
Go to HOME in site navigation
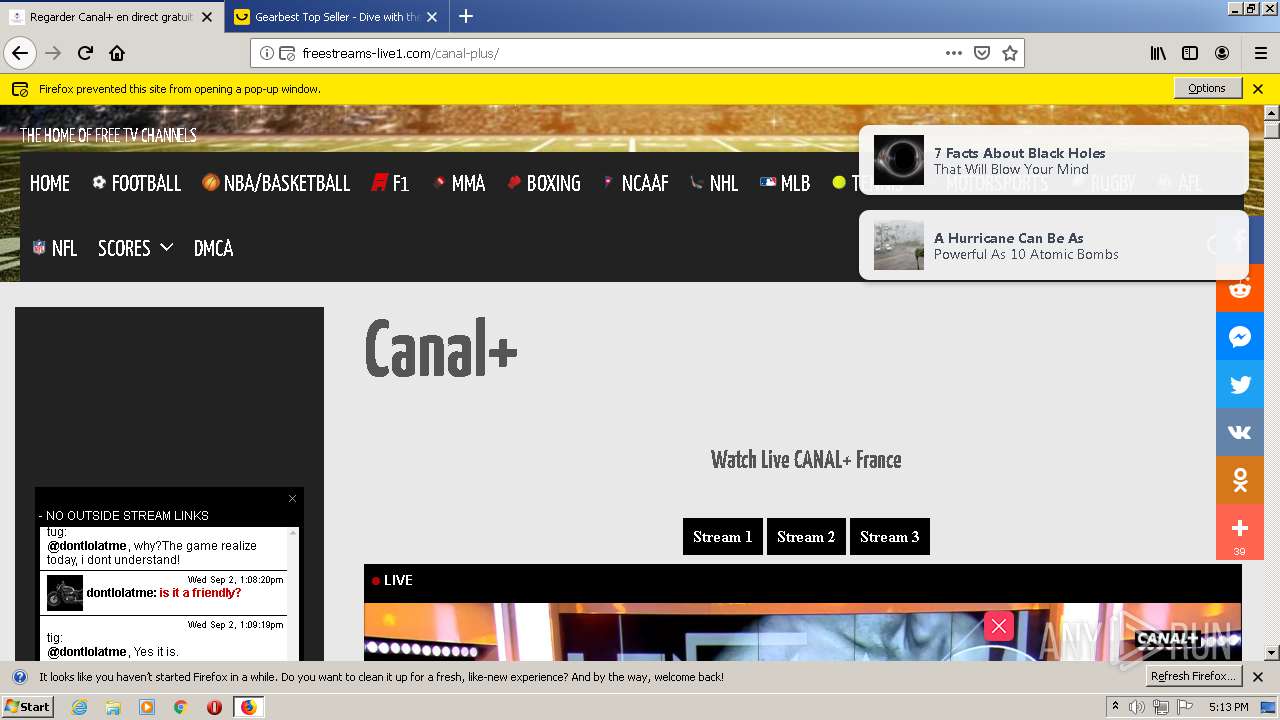[50, 183]
